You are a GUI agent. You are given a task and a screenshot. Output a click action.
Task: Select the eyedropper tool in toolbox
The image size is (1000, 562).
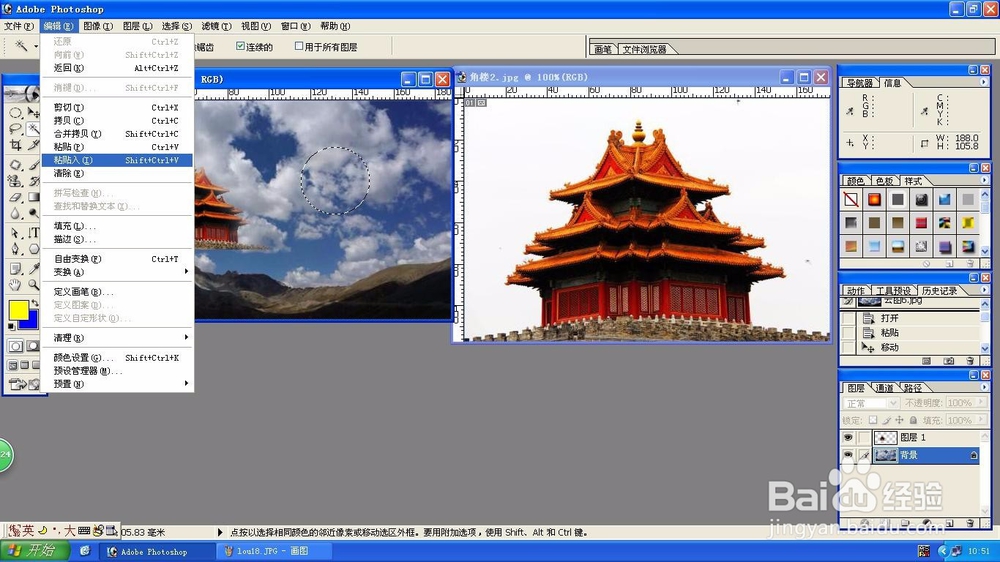point(33,269)
